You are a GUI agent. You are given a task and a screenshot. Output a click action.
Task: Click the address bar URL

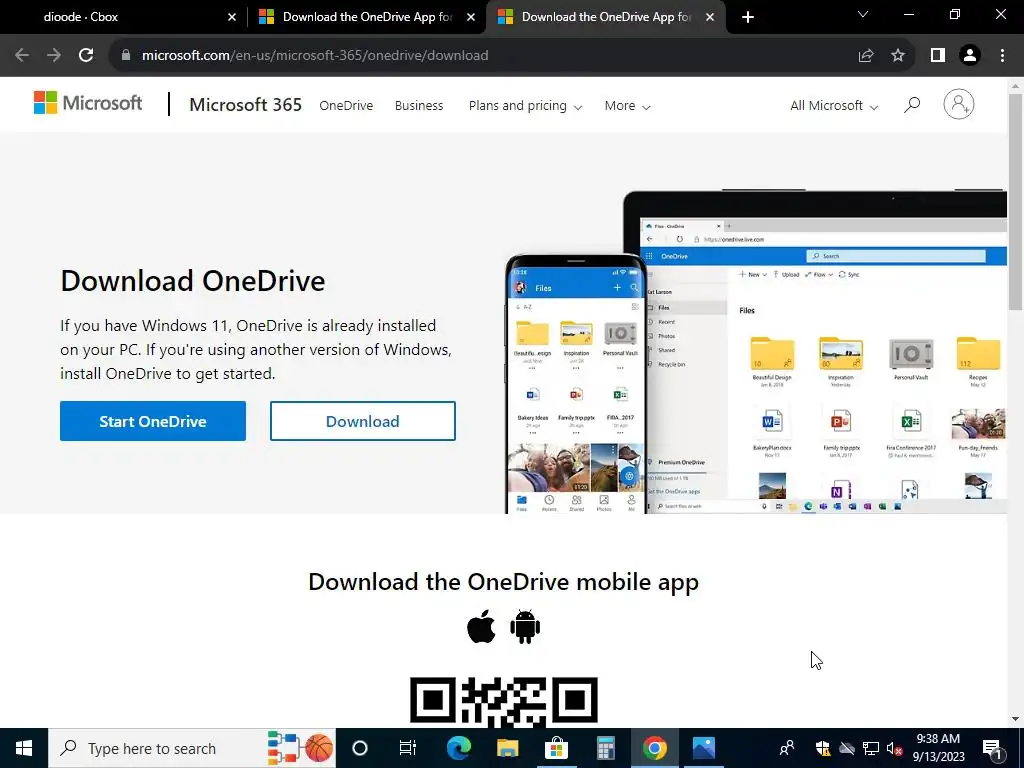(315, 56)
